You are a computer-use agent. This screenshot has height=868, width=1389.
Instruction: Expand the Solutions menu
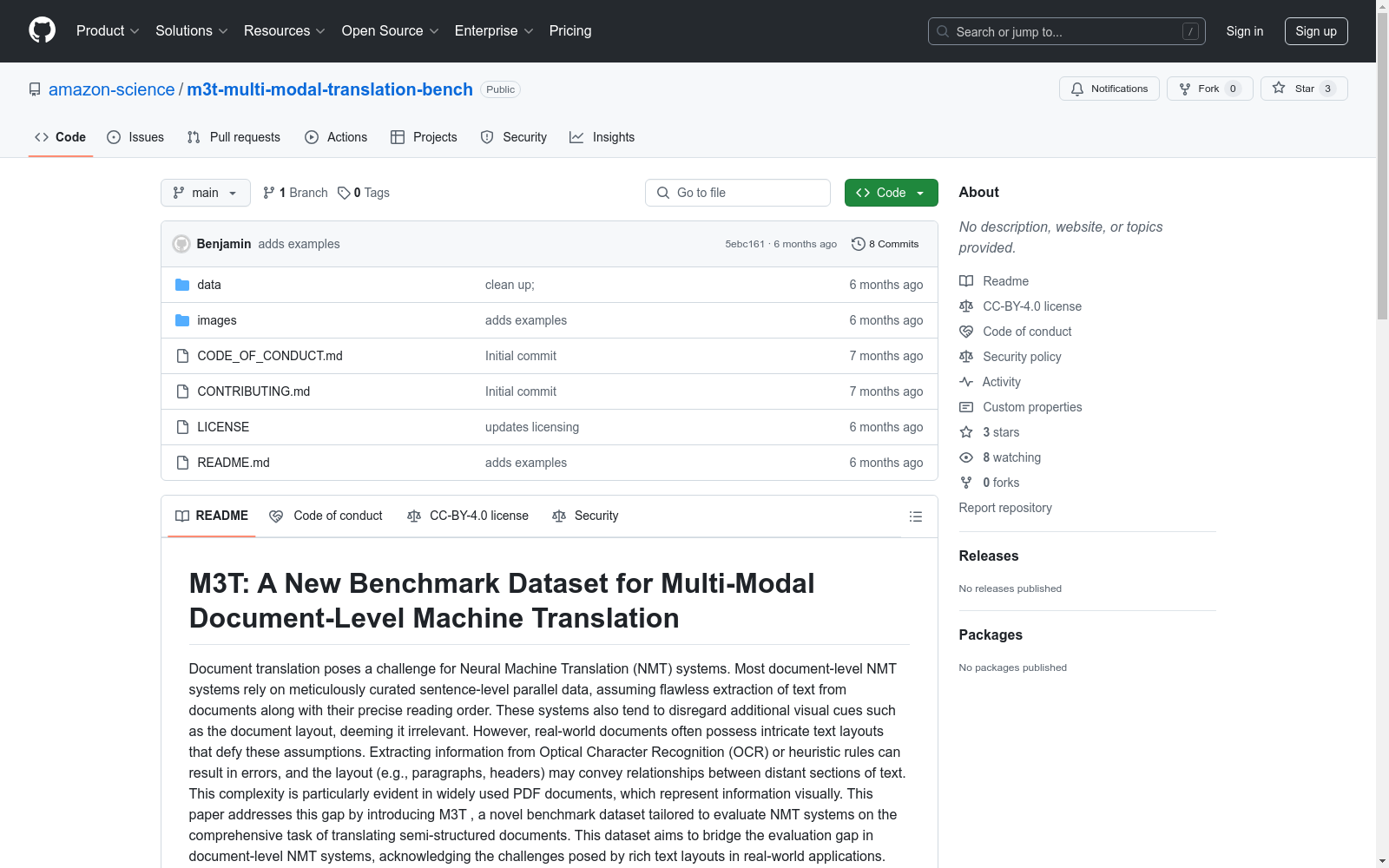click(192, 30)
